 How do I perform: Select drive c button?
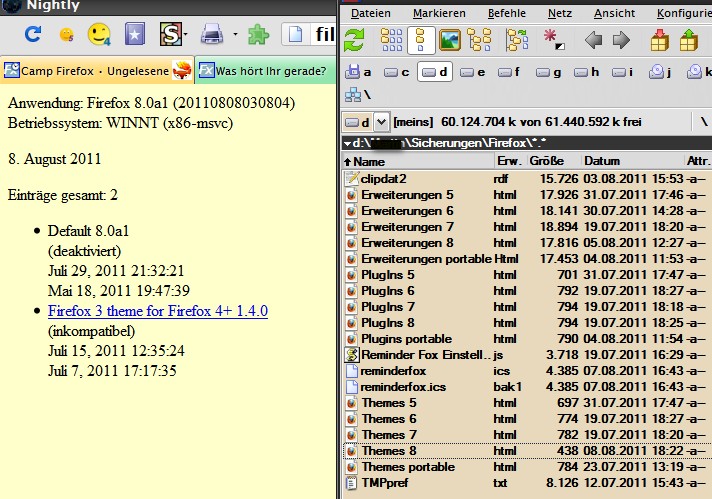[398, 72]
